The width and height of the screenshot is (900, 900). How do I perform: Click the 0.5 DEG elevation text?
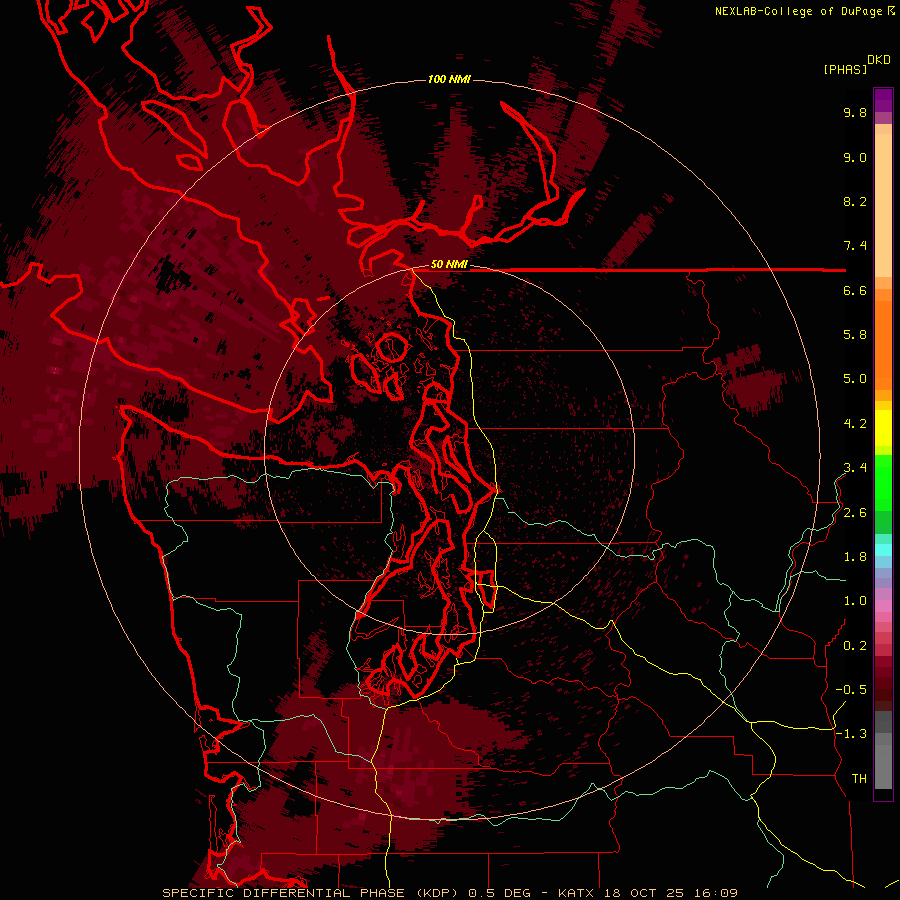pyautogui.click(x=501, y=893)
